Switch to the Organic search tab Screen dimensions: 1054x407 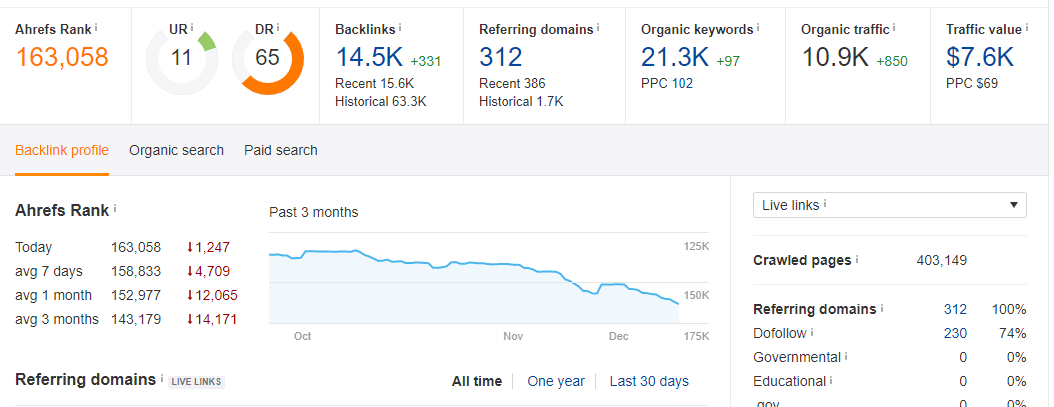click(x=176, y=150)
